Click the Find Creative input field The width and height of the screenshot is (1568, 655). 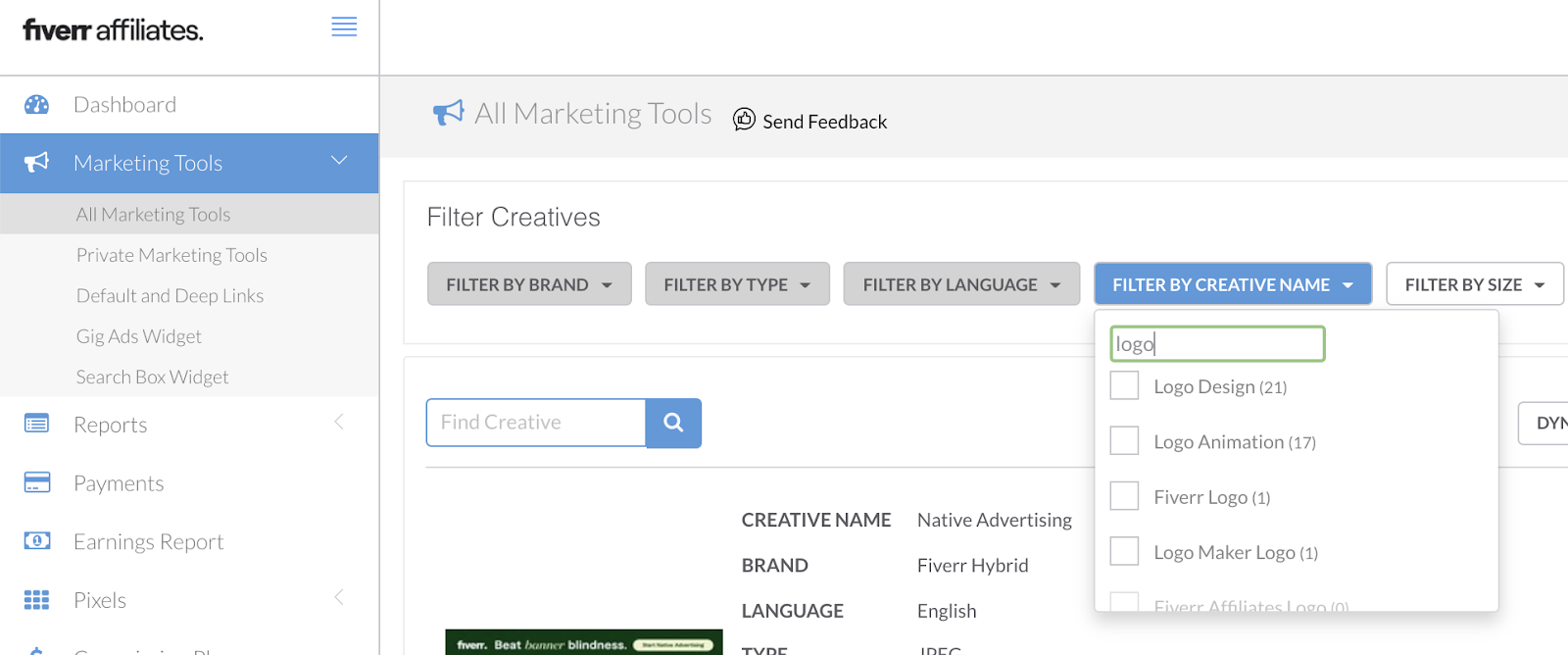pos(536,423)
